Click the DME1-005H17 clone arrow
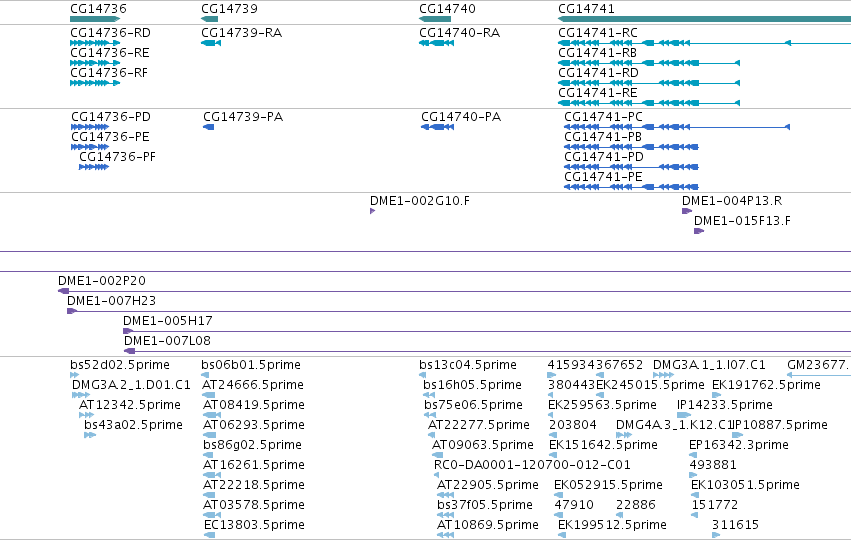Screen dimensions: 851x540 click(x=128, y=331)
